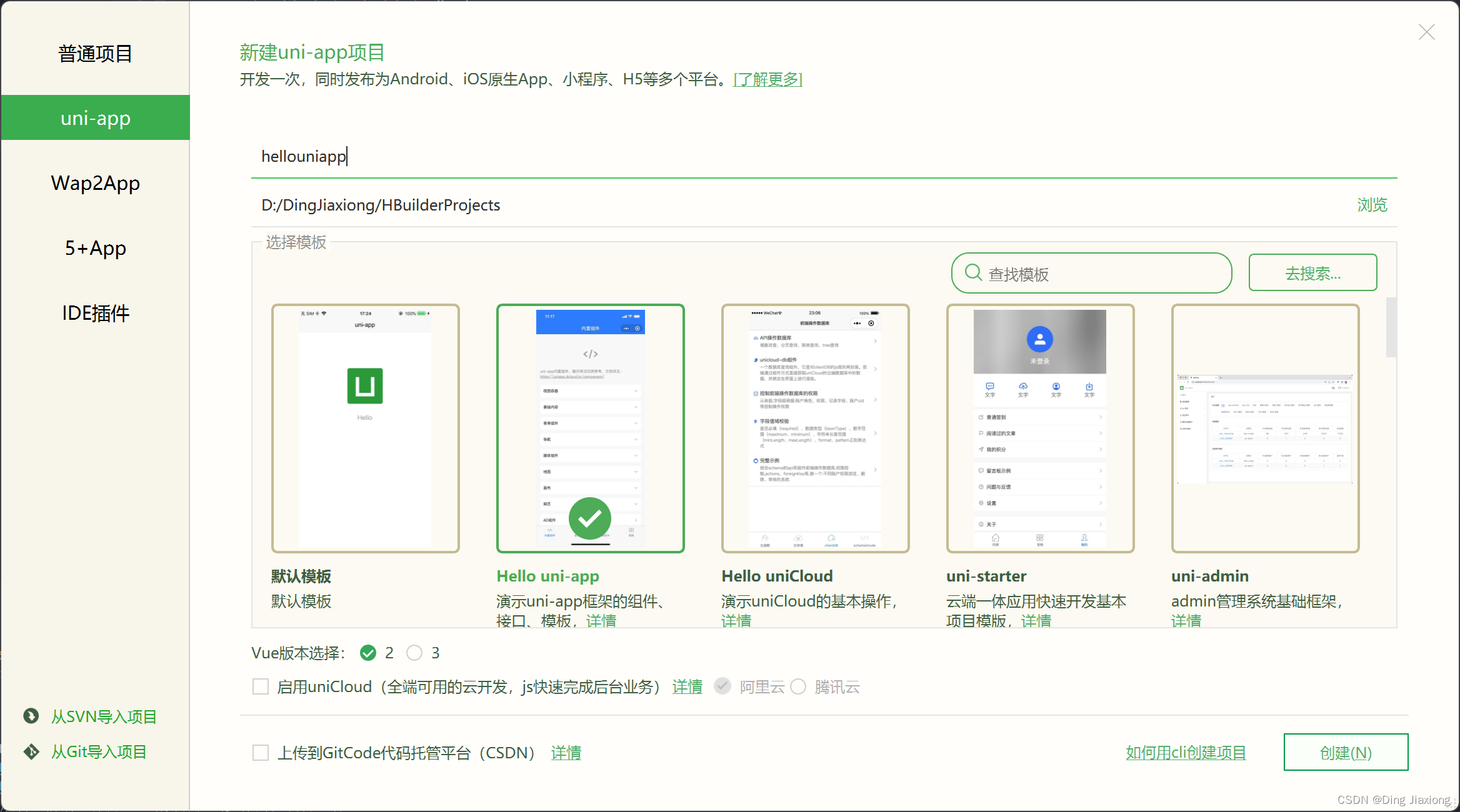Click the 查找模板 search field
This screenshot has height=812, width=1460.
click(x=1091, y=273)
